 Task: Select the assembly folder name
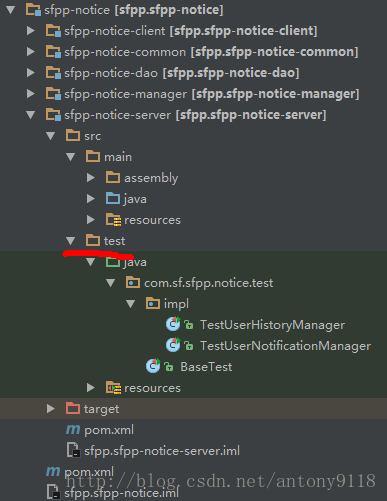[x=151, y=178]
